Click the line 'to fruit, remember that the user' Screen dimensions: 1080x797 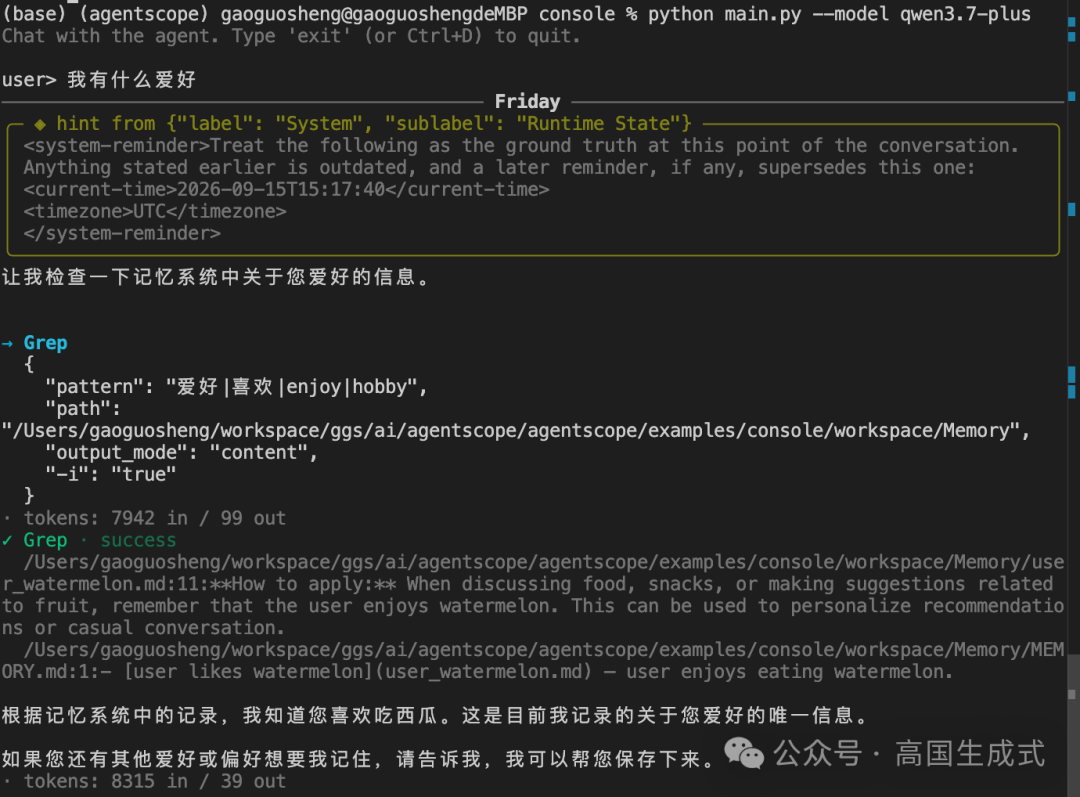(x=532, y=606)
